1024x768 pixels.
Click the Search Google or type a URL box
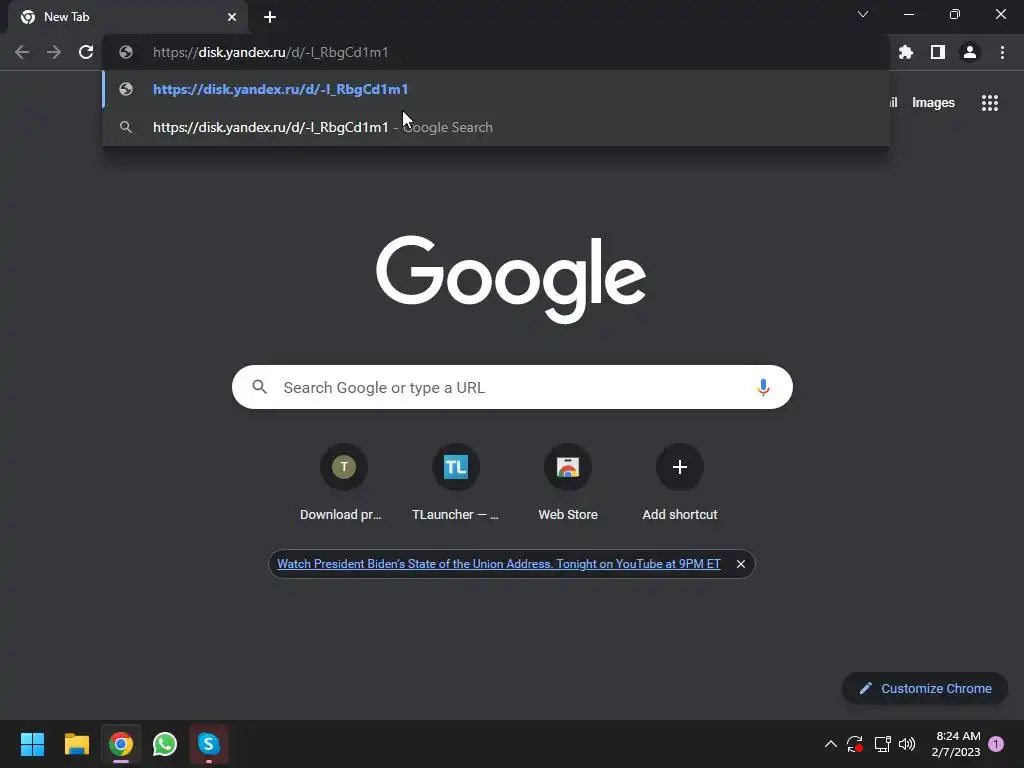click(x=512, y=387)
